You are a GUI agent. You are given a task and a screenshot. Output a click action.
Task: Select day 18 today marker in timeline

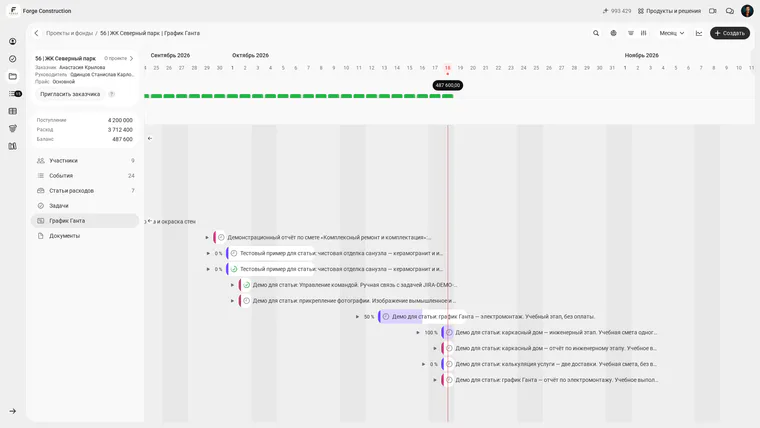pos(447,68)
